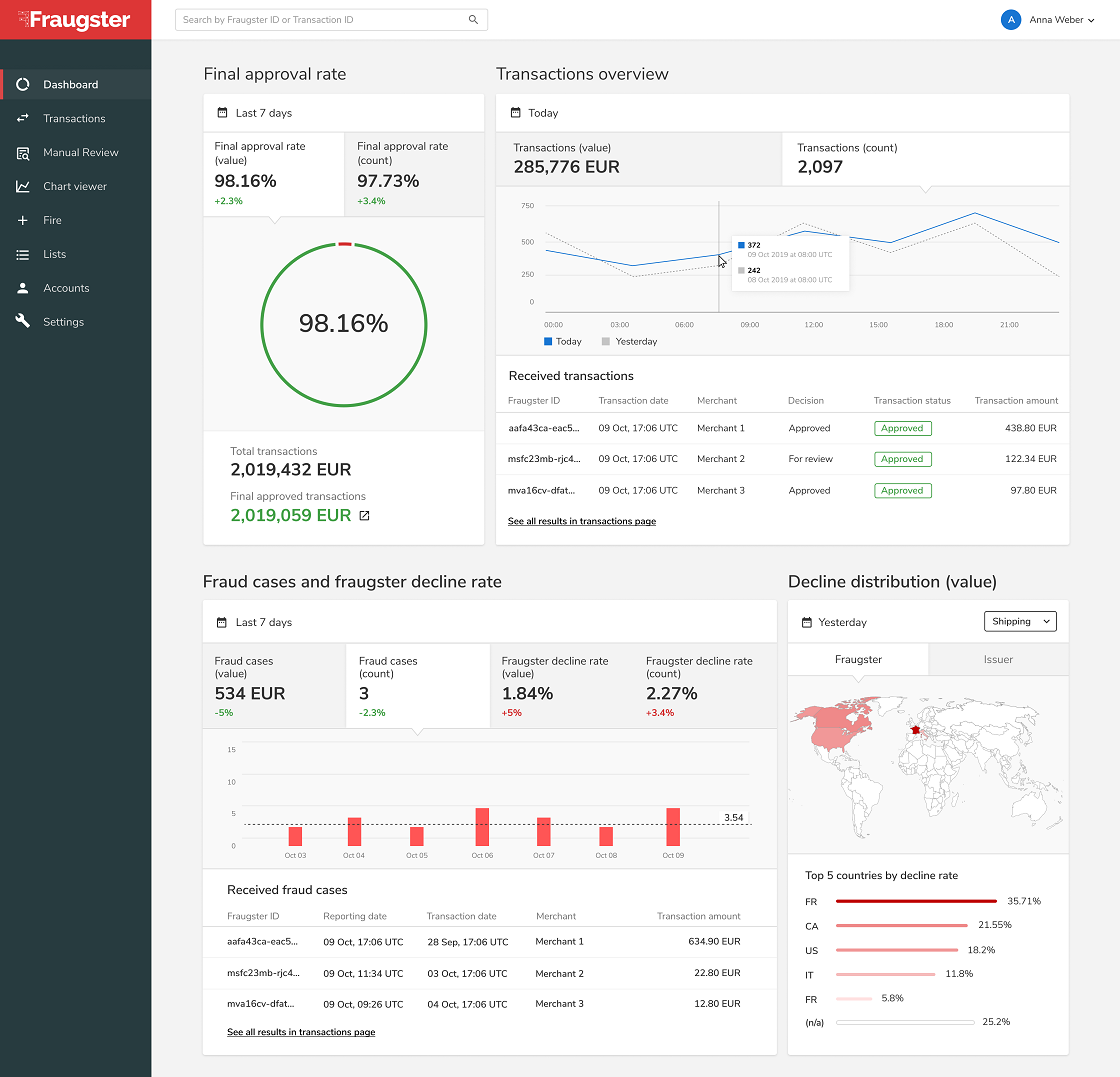This screenshot has height=1077, width=1120.
Task: Open Settings via the wrench icon
Action: point(23,322)
